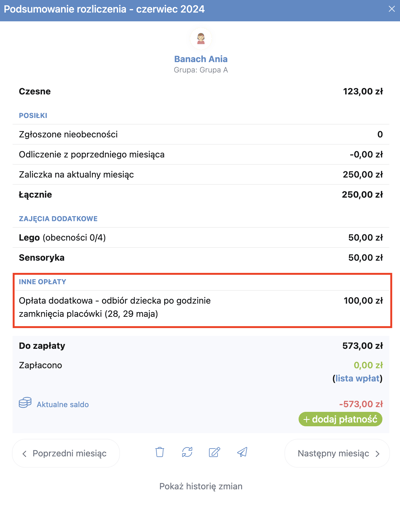400x505 pixels.
Task: Open the lista wpłat link
Action: click(357, 378)
